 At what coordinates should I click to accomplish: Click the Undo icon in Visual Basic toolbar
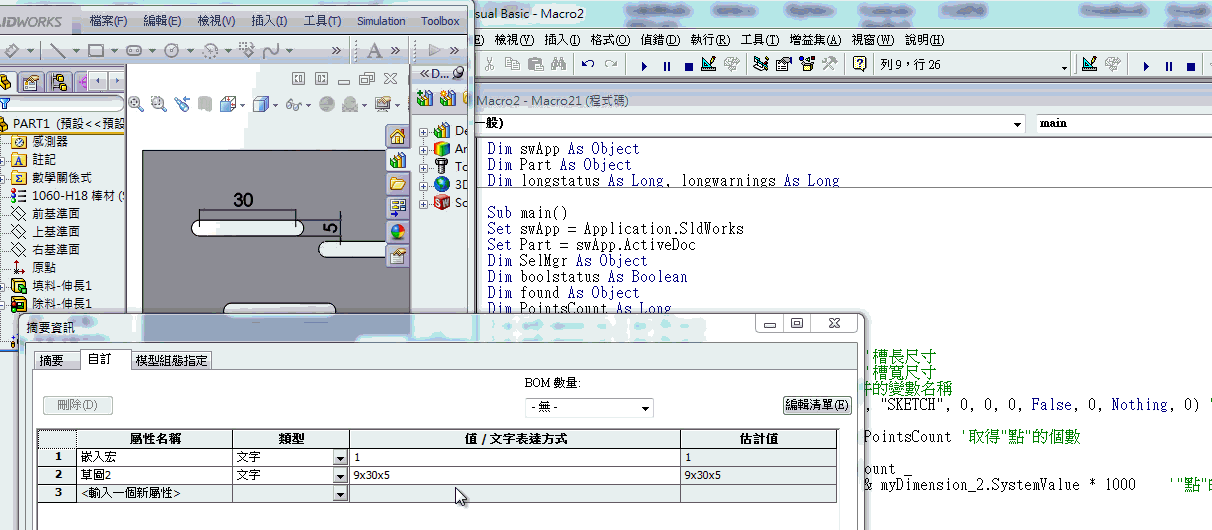(587, 65)
